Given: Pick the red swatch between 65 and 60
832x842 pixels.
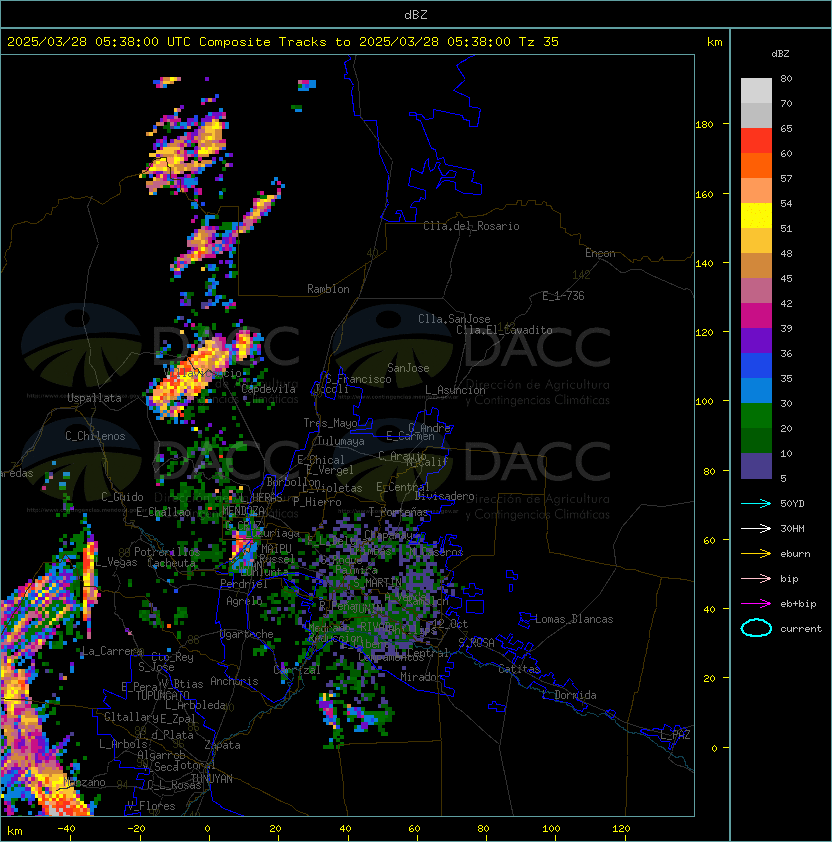Looking at the screenshot, I should pos(756,141).
